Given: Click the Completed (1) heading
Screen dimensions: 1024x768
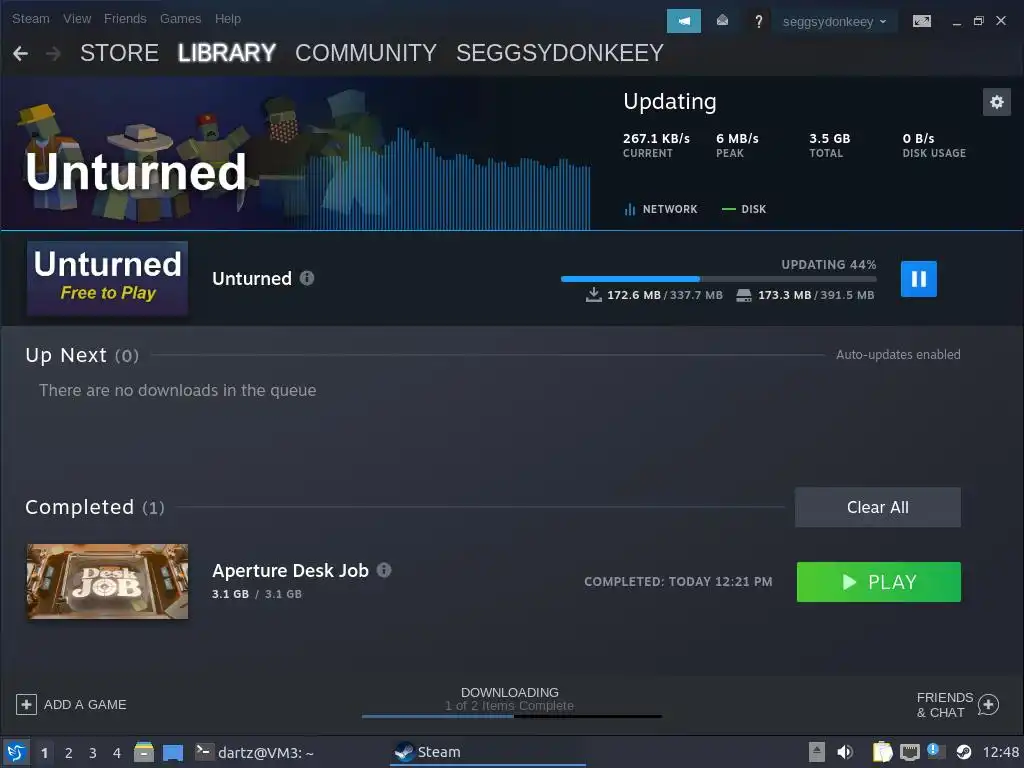Looking at the screenshot, I should pyautogui.click(x=95, y=507).
